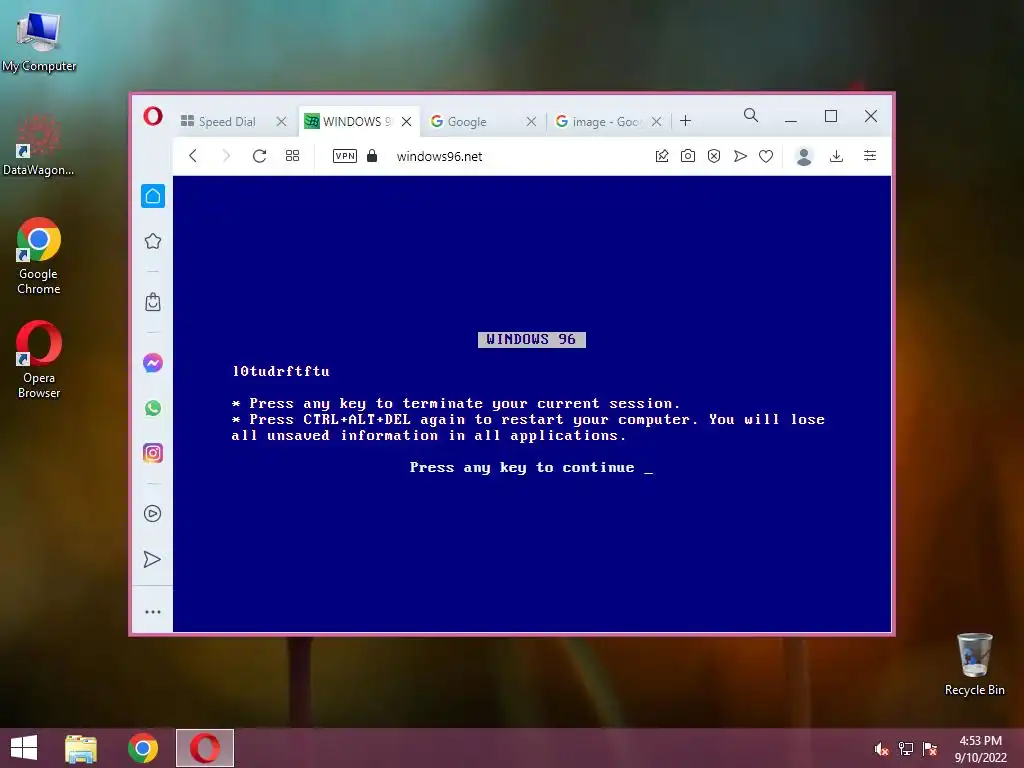Open sidebar setup three dots

[153, 612]
